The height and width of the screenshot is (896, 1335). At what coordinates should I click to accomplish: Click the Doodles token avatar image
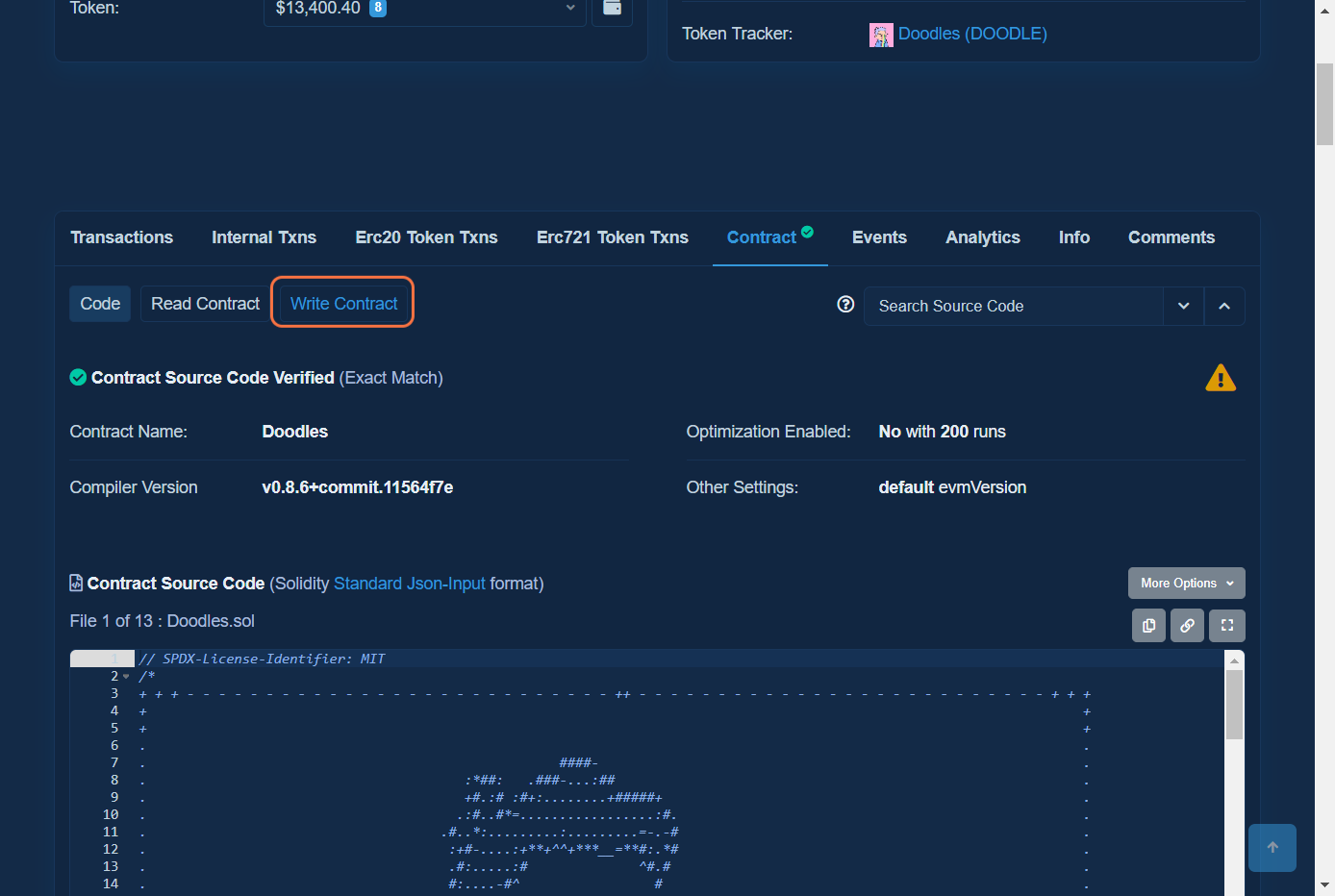(881, 36)
